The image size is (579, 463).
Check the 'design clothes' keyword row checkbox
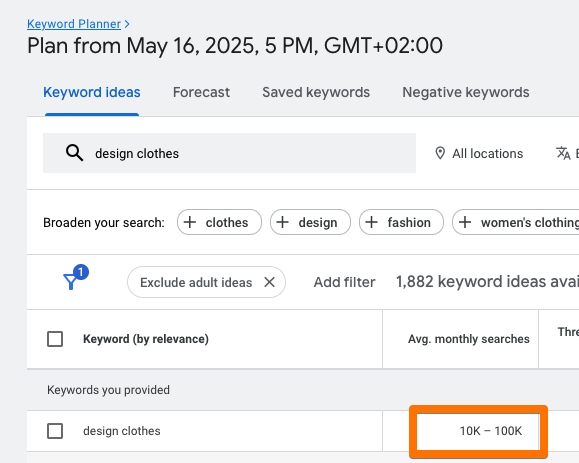click(x=55, y=431)
